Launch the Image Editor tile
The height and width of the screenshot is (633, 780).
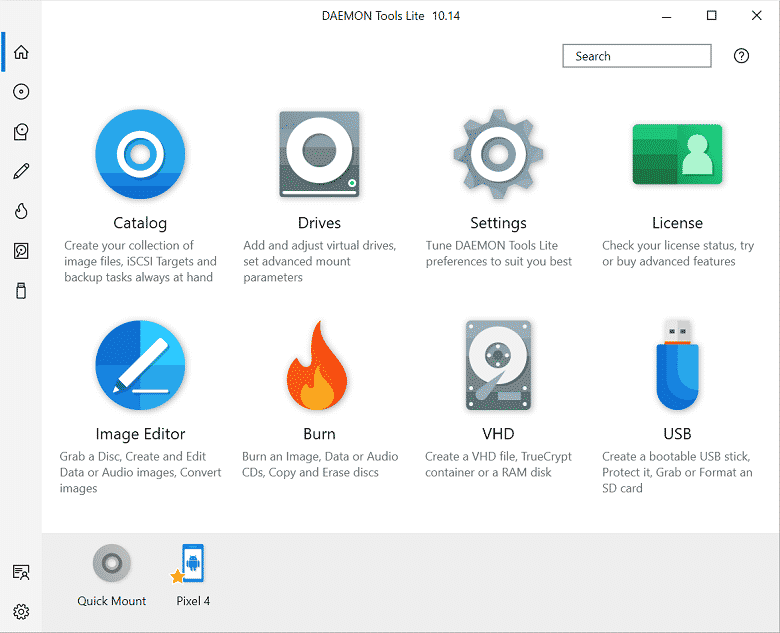(140, 366)
